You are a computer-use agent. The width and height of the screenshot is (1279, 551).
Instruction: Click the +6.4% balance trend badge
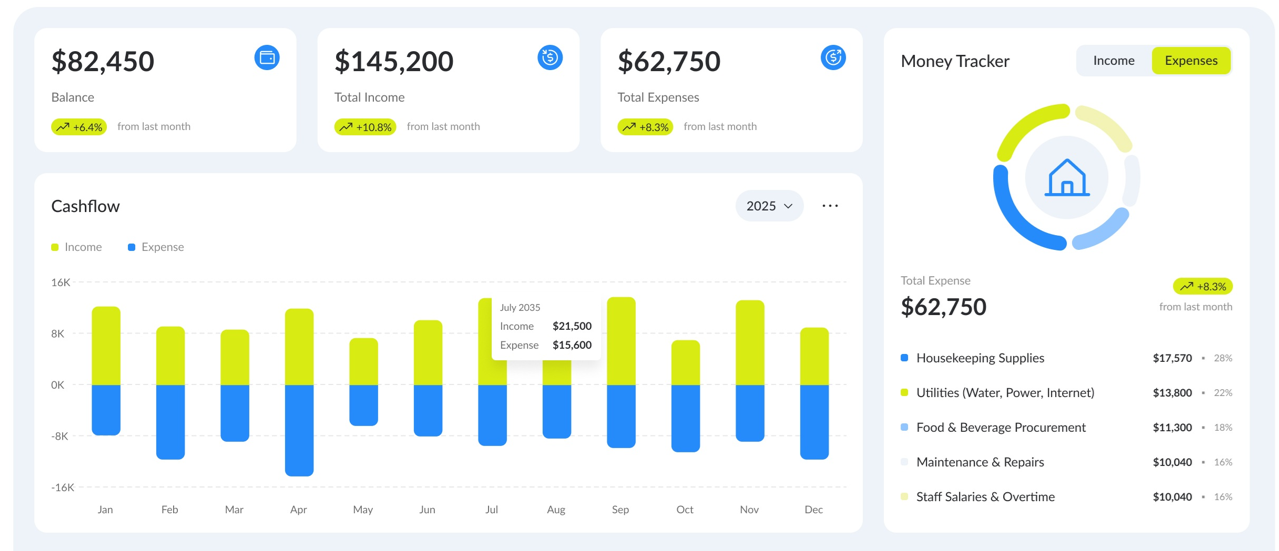coord(79,127)
